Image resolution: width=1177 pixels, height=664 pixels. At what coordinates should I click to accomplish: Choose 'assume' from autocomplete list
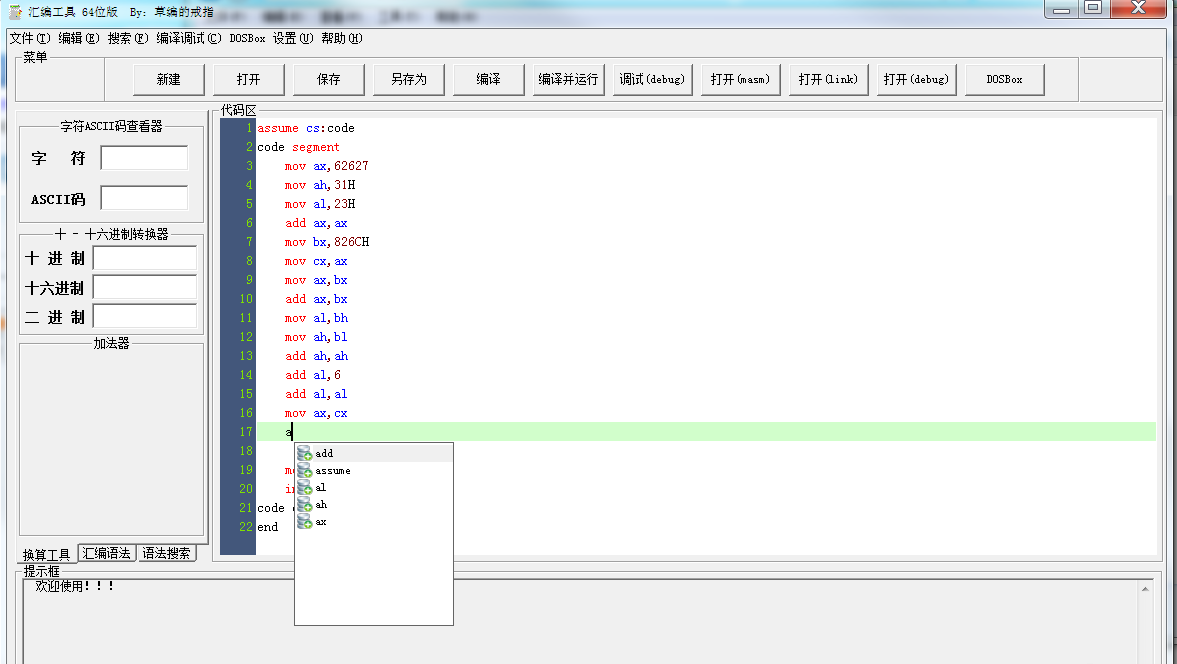[x=332, y=471]
